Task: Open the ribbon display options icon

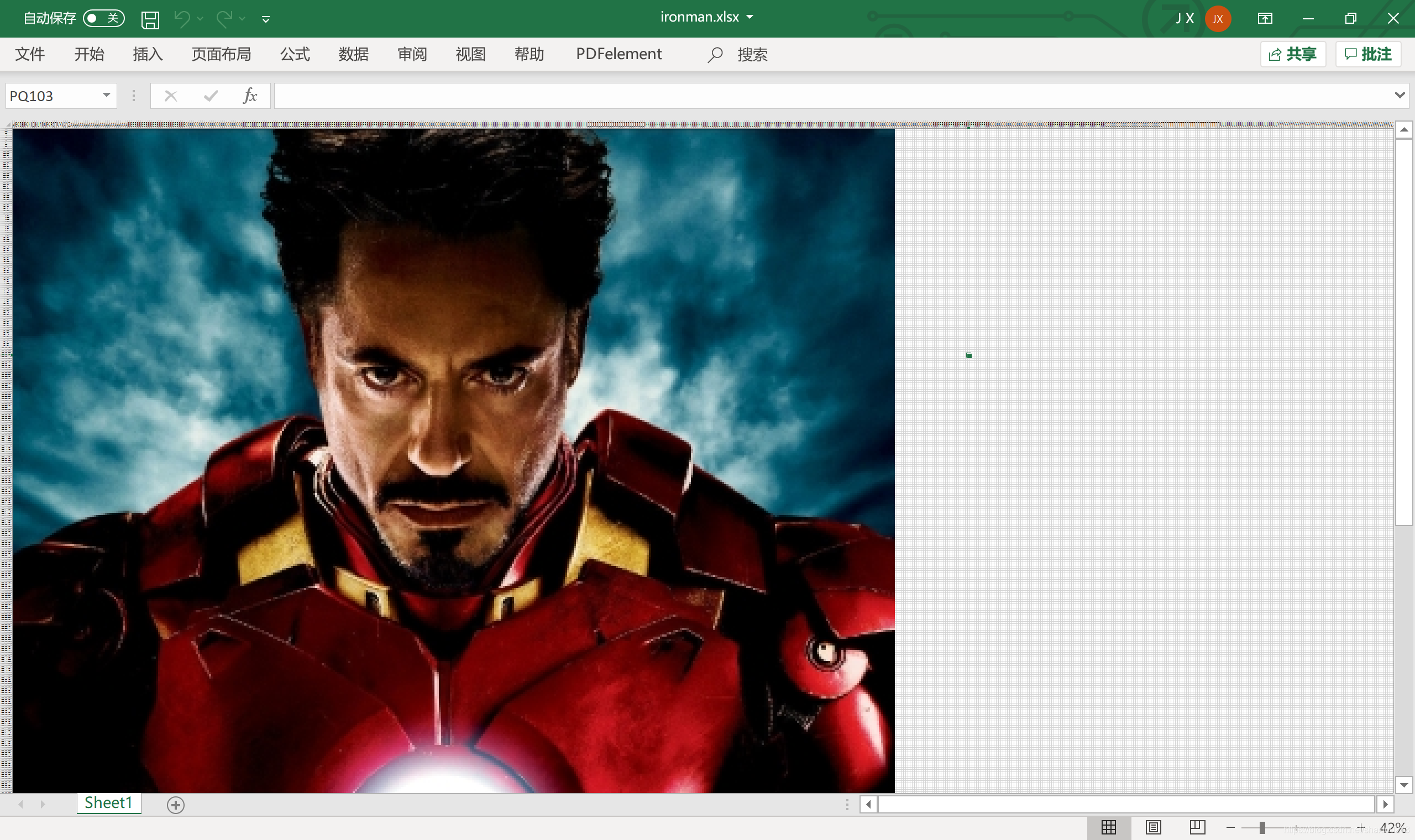Action: [x=1265, y=19]
